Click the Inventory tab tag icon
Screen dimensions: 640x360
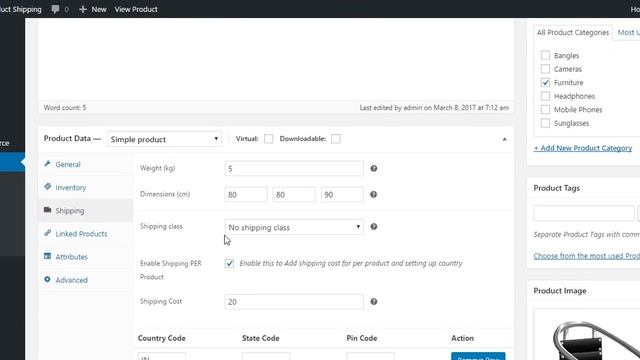tap(48, 187)
